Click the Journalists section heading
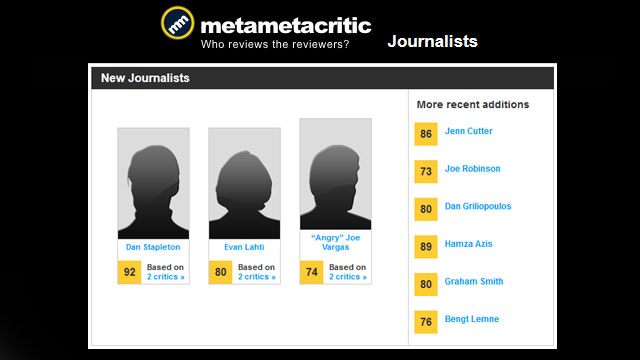Screen dimensions: 640x360 pos(433,41)
